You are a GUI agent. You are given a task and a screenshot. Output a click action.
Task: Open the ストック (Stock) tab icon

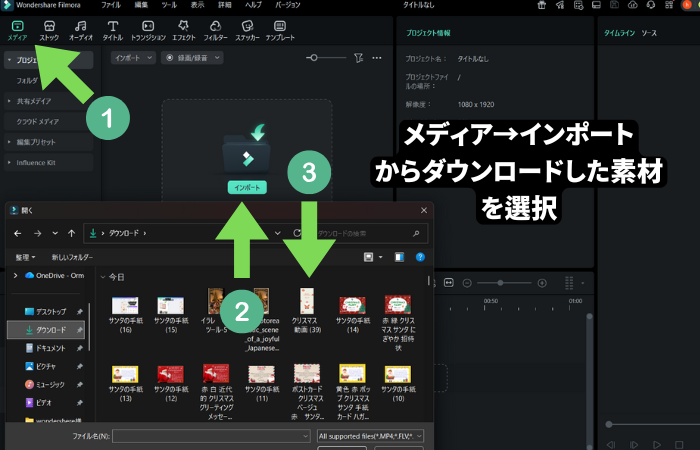[49, 29]
